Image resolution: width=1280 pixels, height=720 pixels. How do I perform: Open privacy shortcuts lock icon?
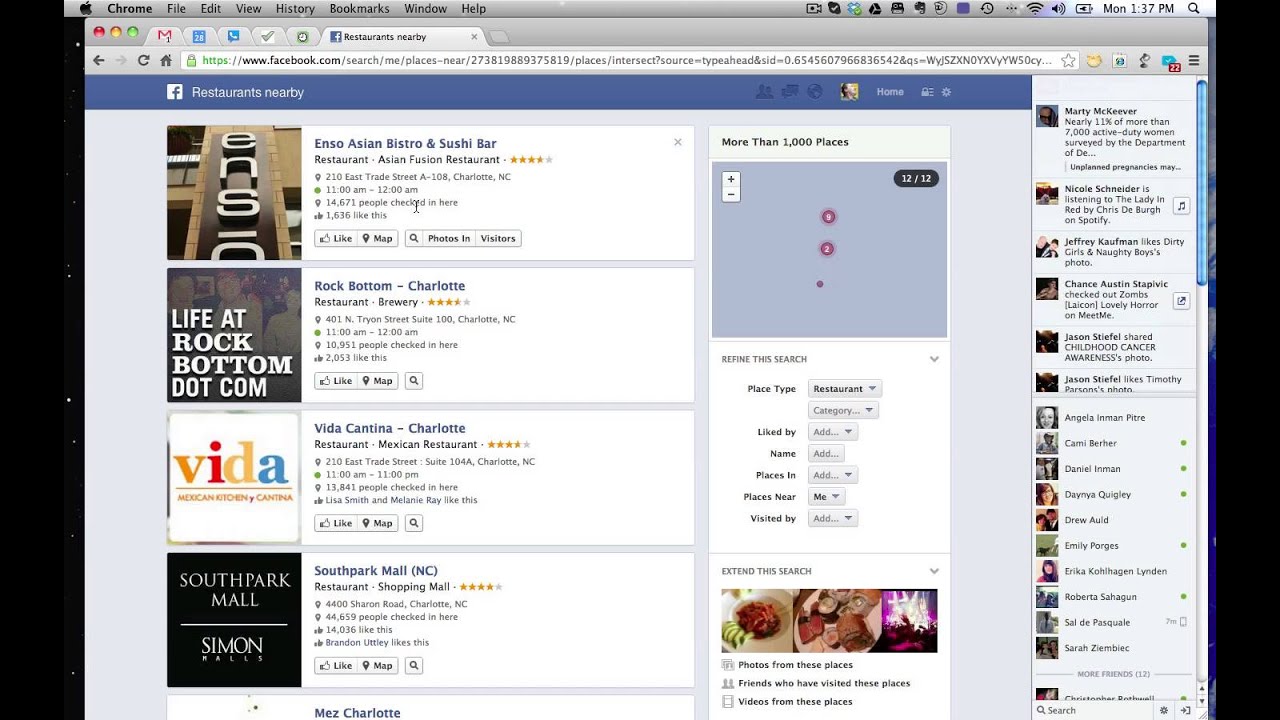click(927, 92)
